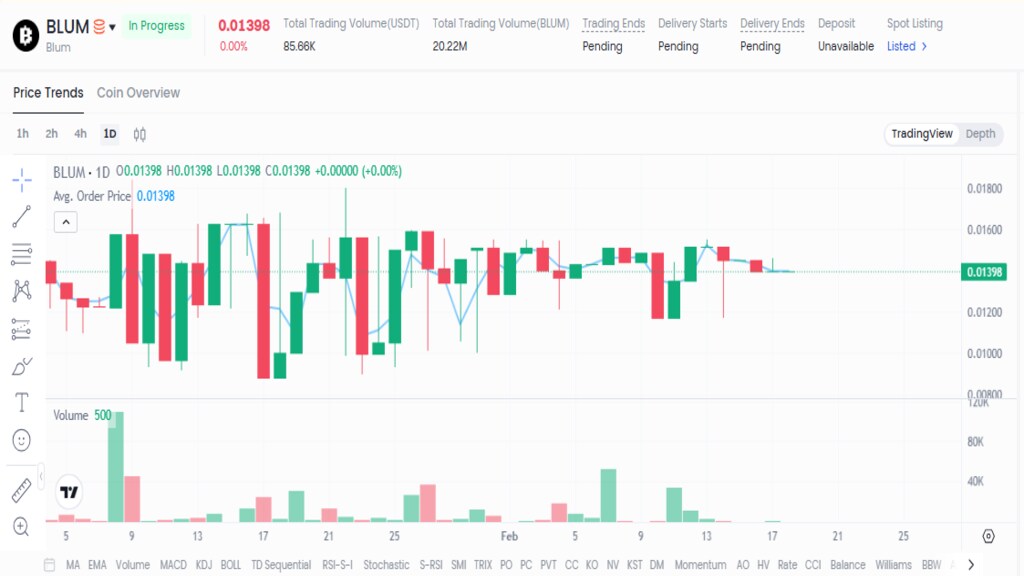
Task: Open the horizontal lines drawing tool
Action: pyautogui.click(x=22, y=254)
